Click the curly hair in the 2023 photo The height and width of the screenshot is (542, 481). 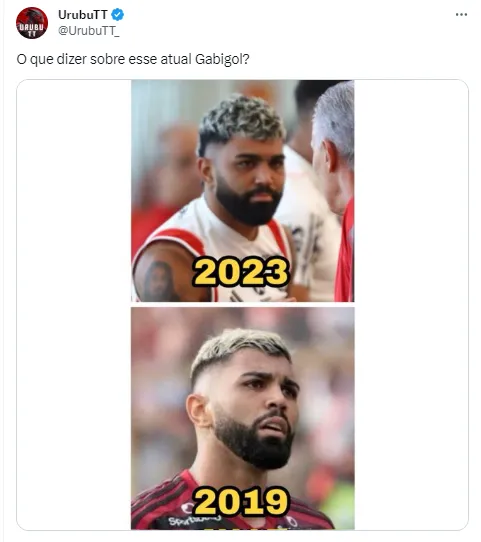click(x=240, y=119)
